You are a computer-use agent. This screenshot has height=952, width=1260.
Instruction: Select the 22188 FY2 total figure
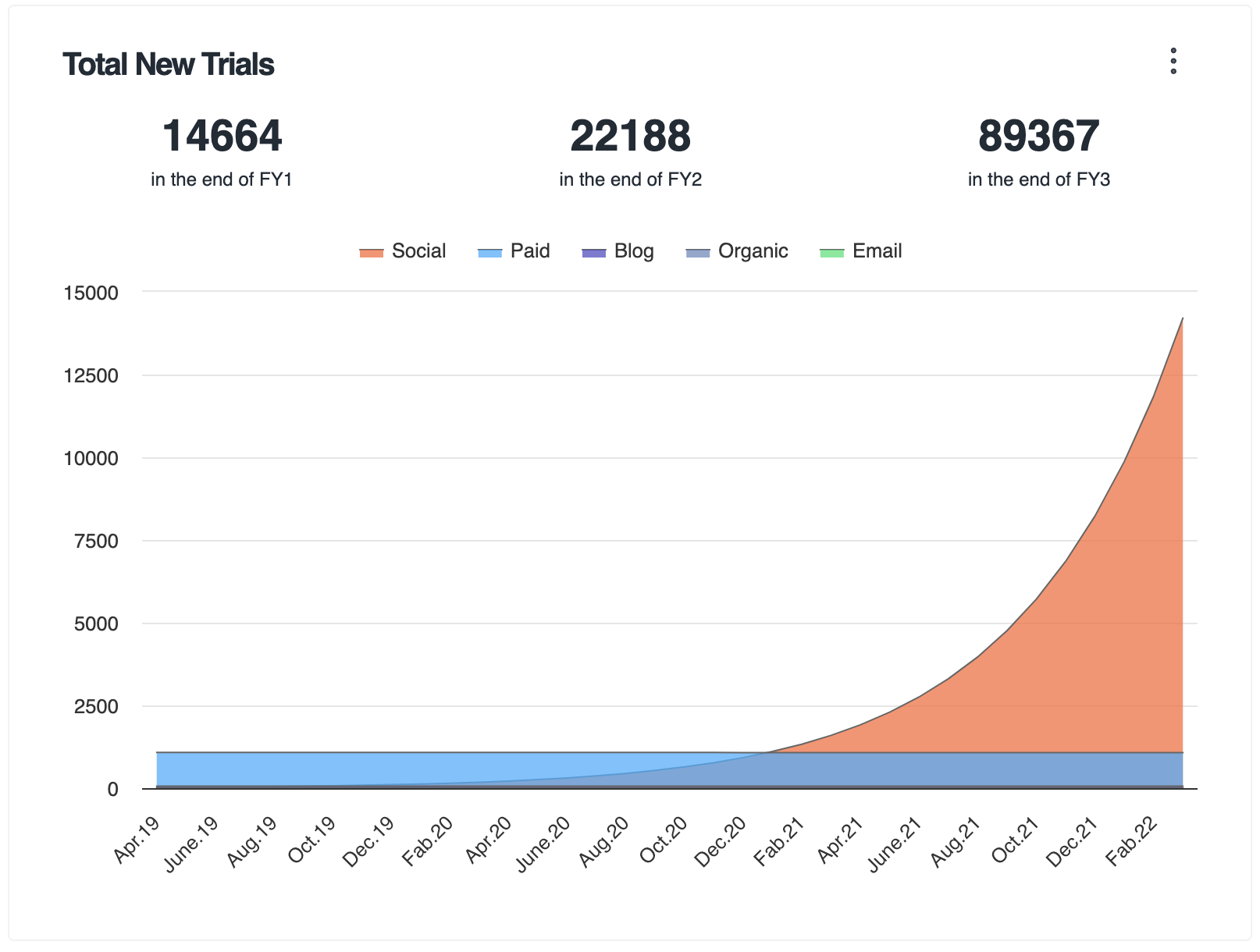point(630,136)
